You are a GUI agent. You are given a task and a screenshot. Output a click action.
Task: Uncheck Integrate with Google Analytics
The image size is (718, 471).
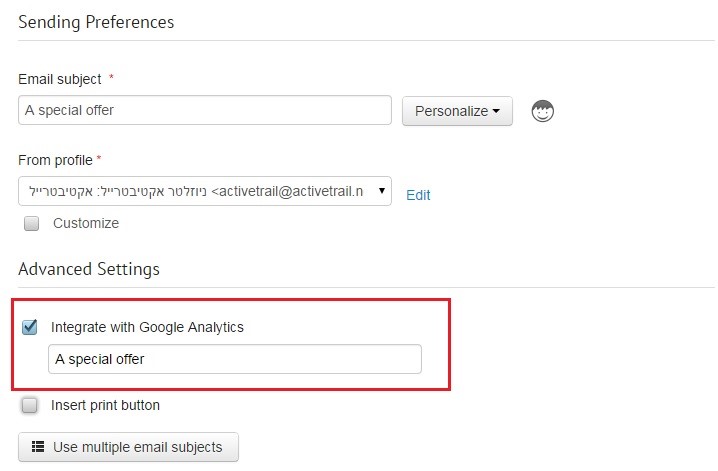point(30,327)
